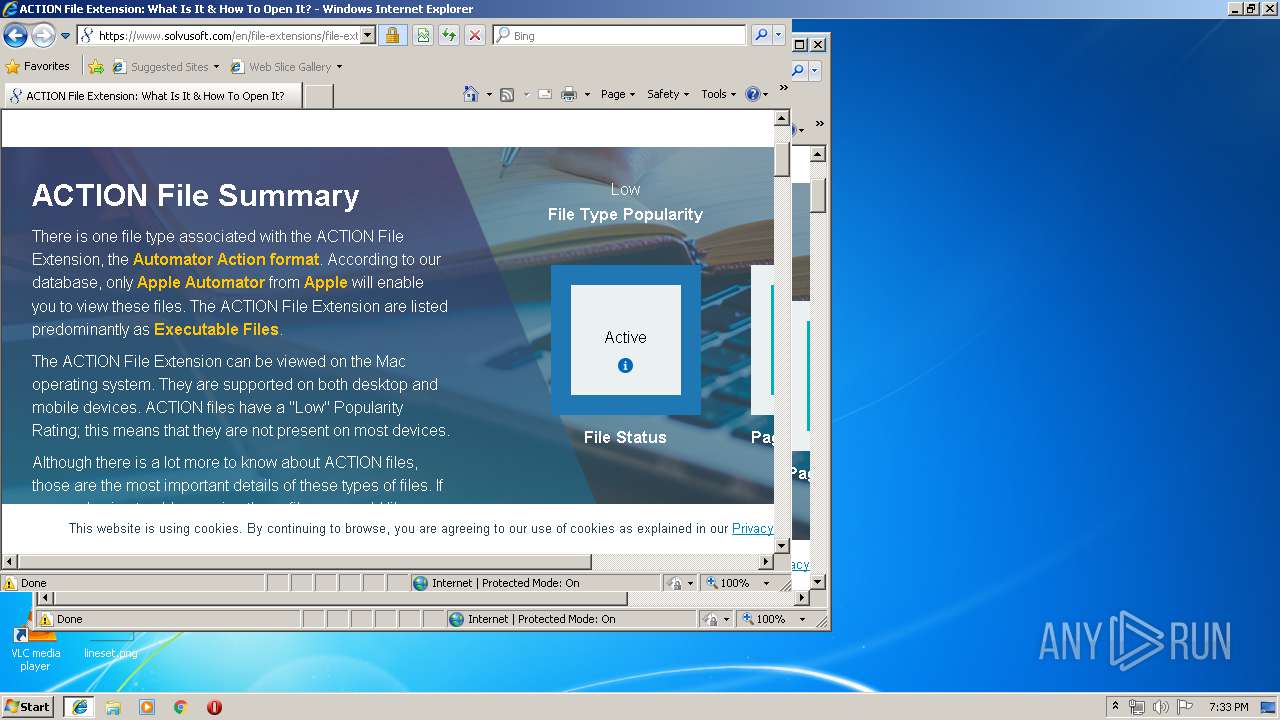Click the horizontal scrollbar right arrow
1280x720 pixels.
click(767, 562)
